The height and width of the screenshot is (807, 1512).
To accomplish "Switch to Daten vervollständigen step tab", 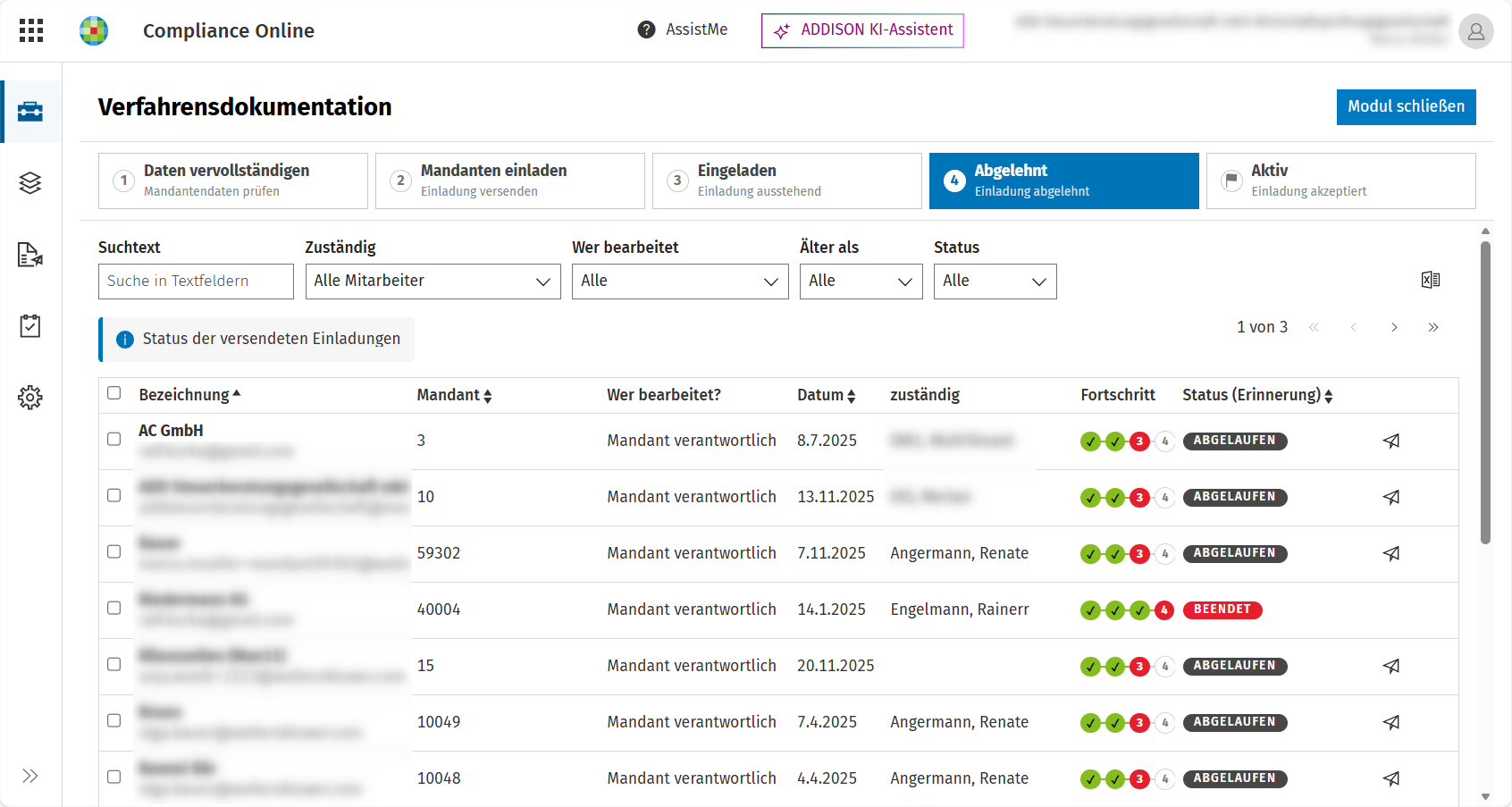I will pyautogui.click(x=233, y=181).
